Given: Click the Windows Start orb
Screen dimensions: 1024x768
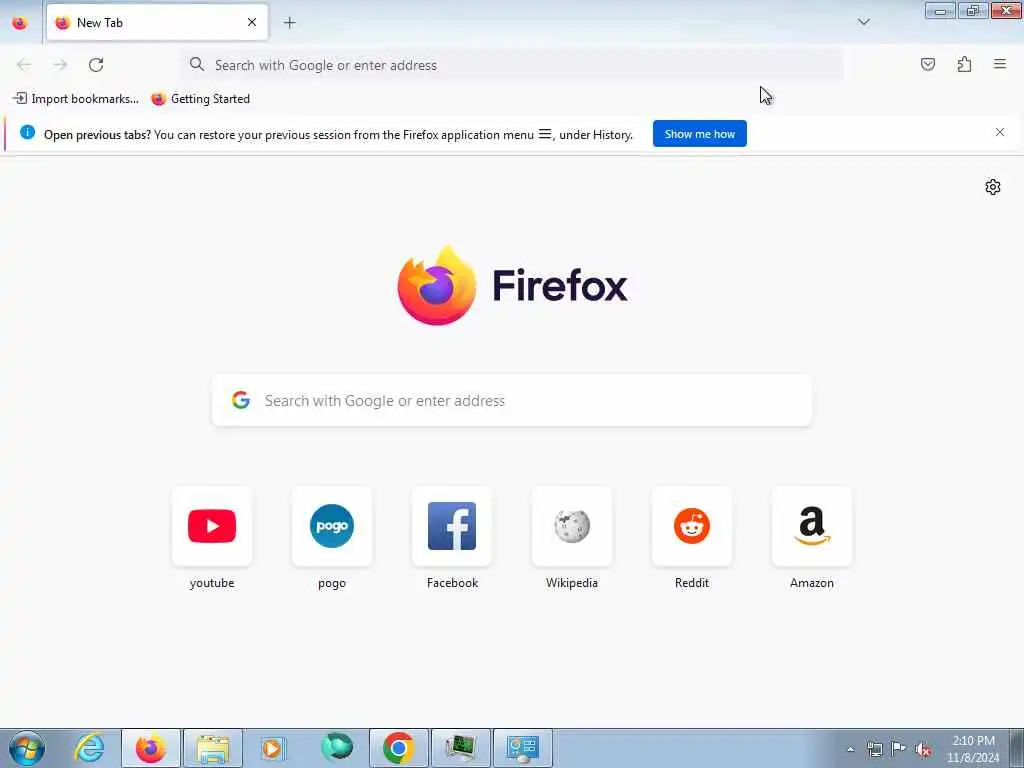Looking at the screenshot, I should tap(27, 748).
